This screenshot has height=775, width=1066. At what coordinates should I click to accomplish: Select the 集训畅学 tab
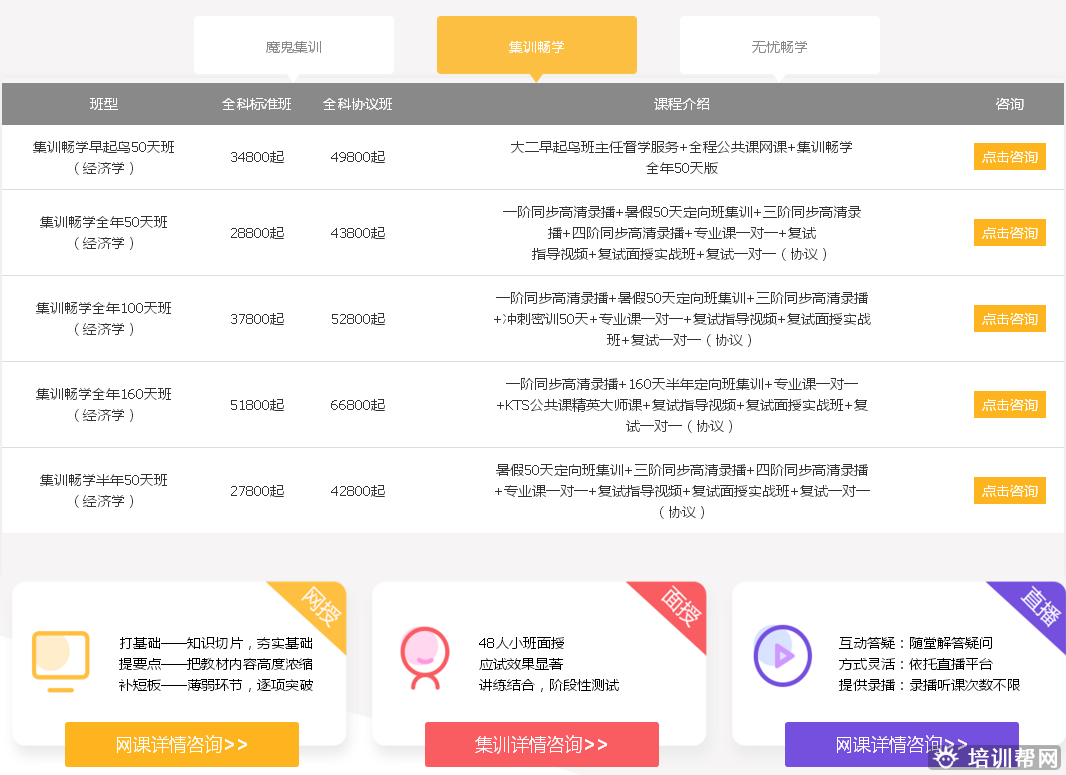coord(536,46)
